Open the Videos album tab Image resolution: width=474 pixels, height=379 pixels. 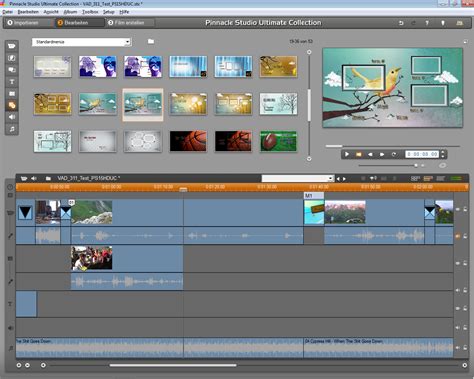12,46
